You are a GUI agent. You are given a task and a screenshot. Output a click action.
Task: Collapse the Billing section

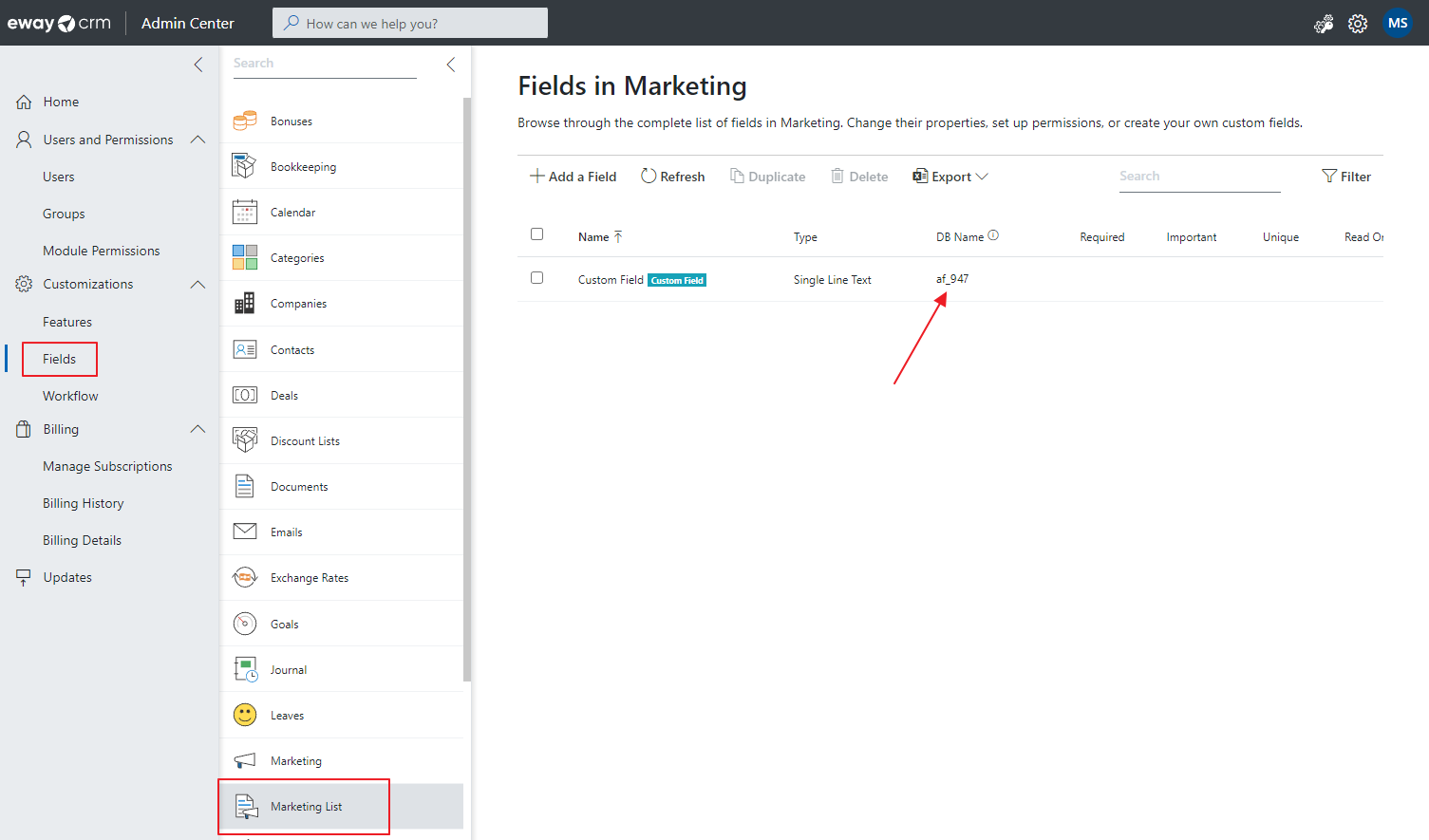point(197,429)
